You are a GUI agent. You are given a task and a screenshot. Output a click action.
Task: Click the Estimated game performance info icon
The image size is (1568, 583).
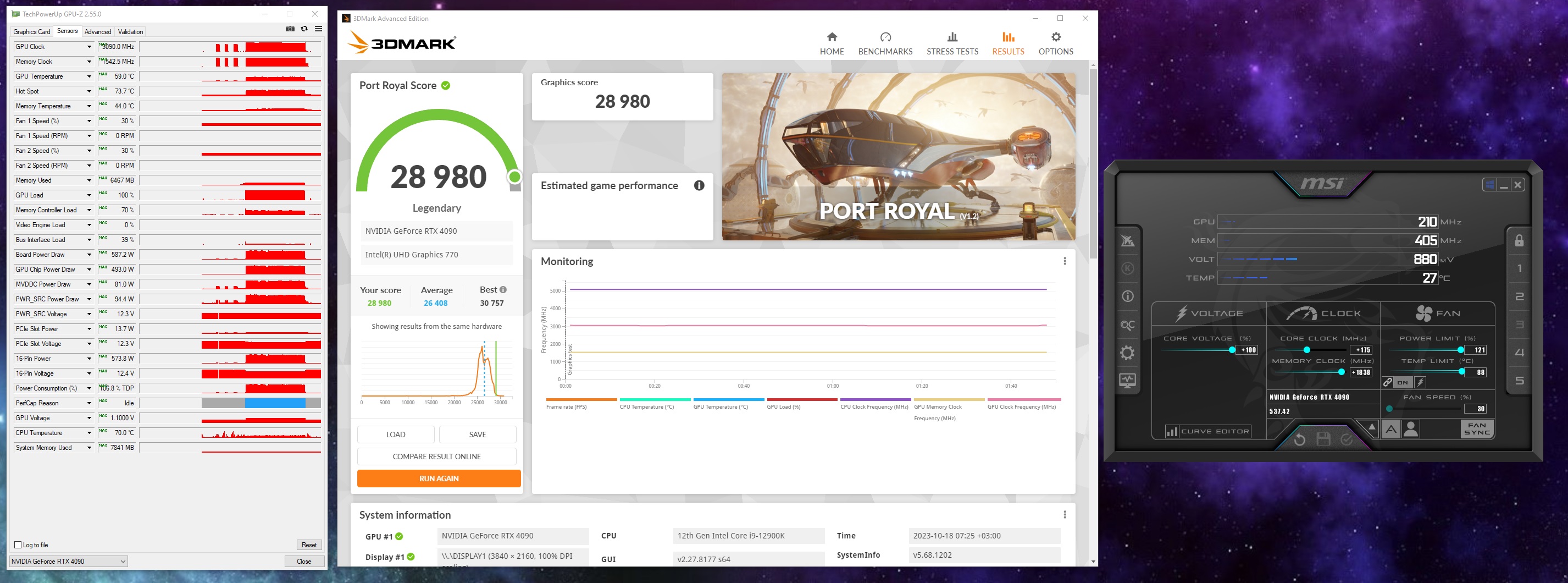coord(699,185)
